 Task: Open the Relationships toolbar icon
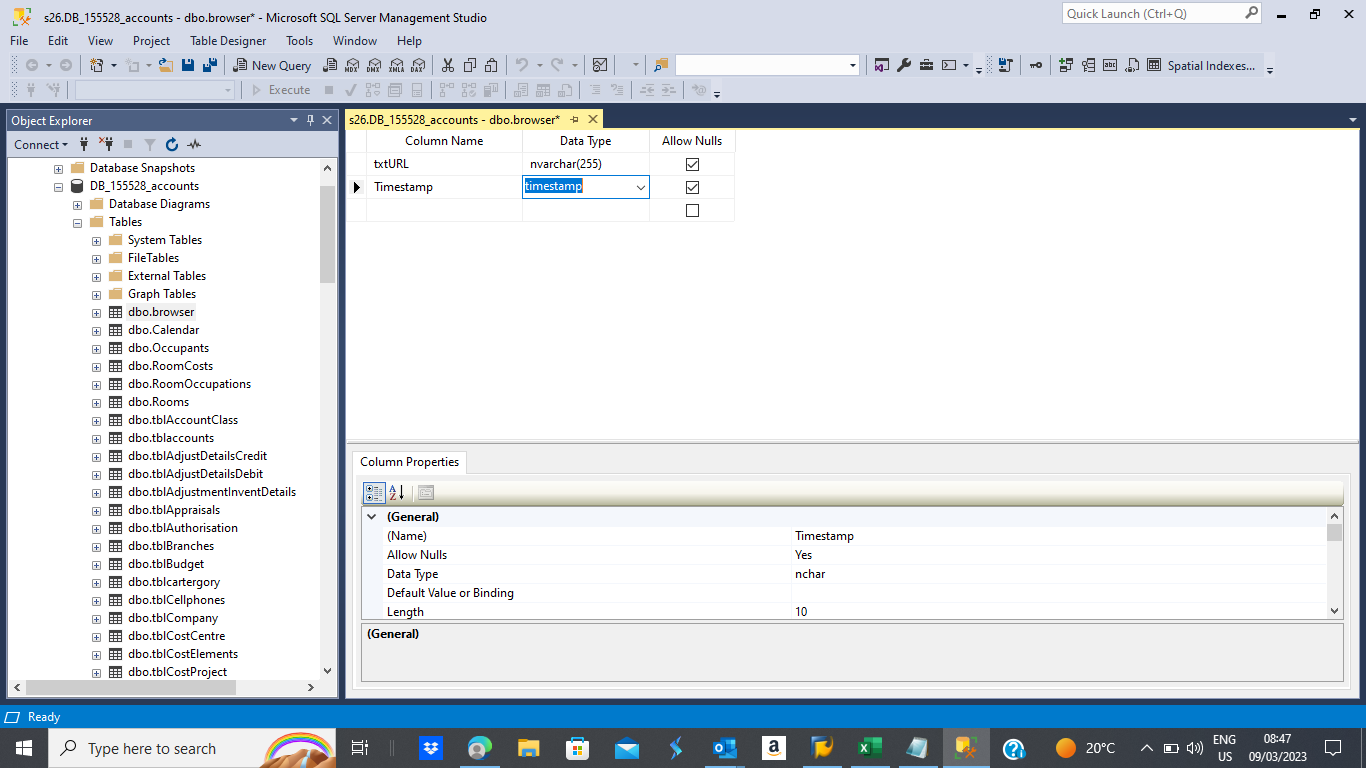[x=1064, y=65]
